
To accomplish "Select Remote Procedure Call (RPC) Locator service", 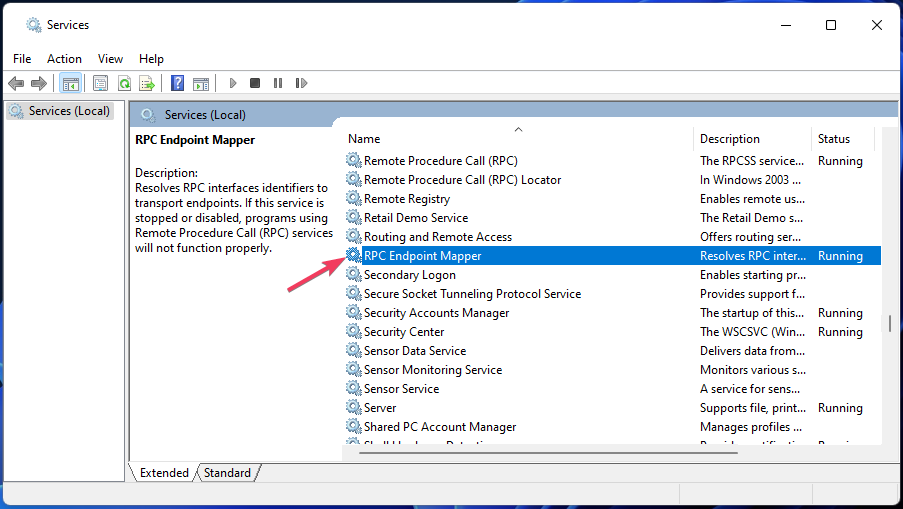I will tap(462, 180).
